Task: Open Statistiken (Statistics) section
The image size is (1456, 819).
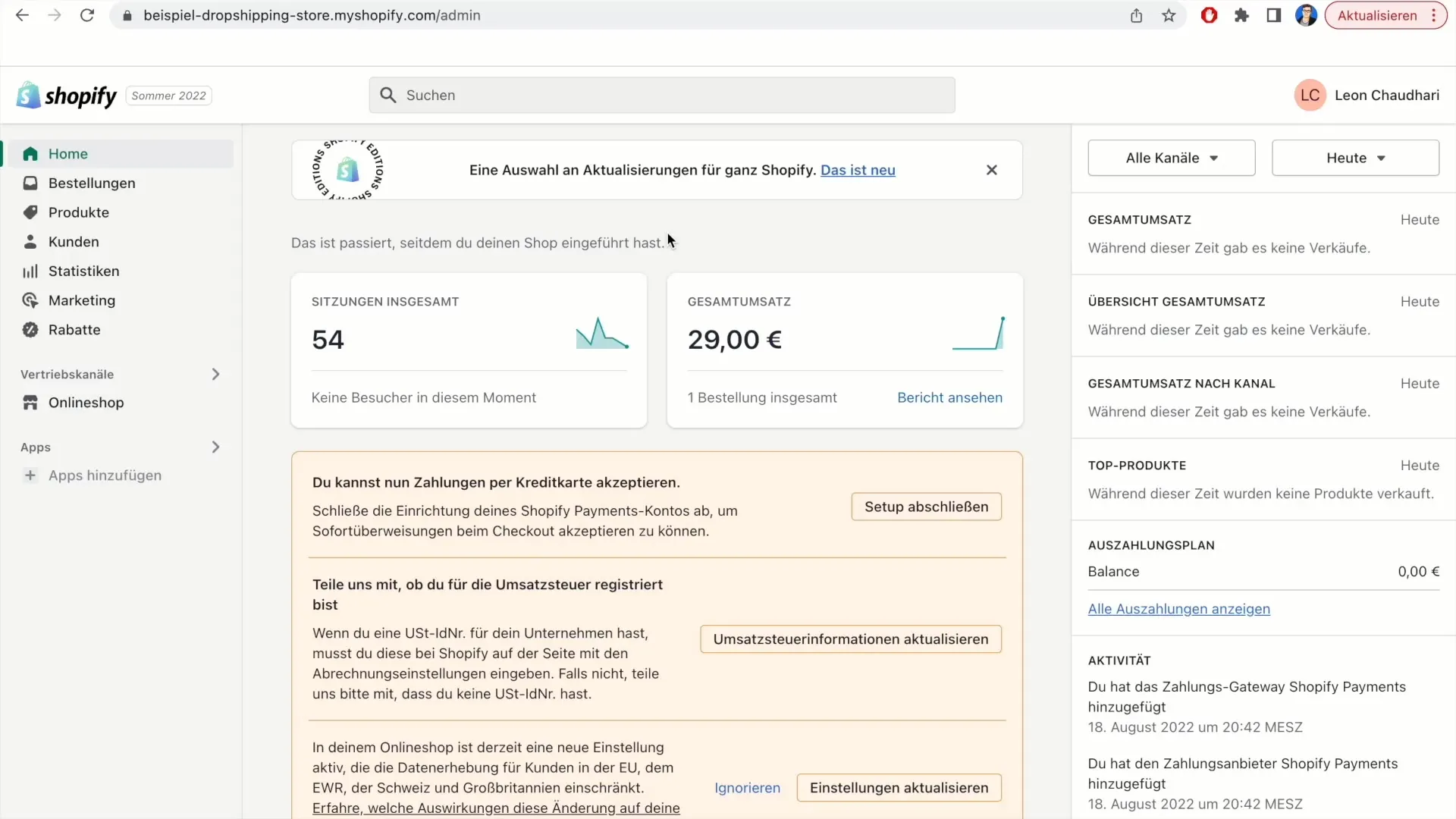Action: click(x=83, y=271)
